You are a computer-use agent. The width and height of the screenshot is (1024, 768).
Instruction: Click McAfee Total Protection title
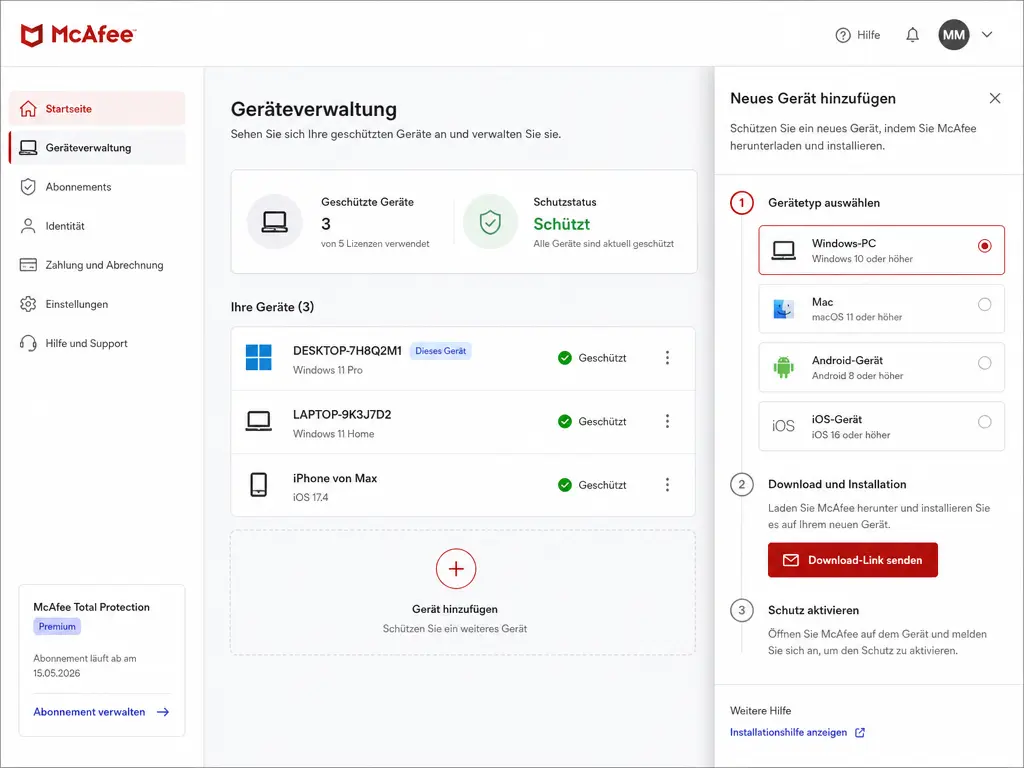(x=91, y=607)
